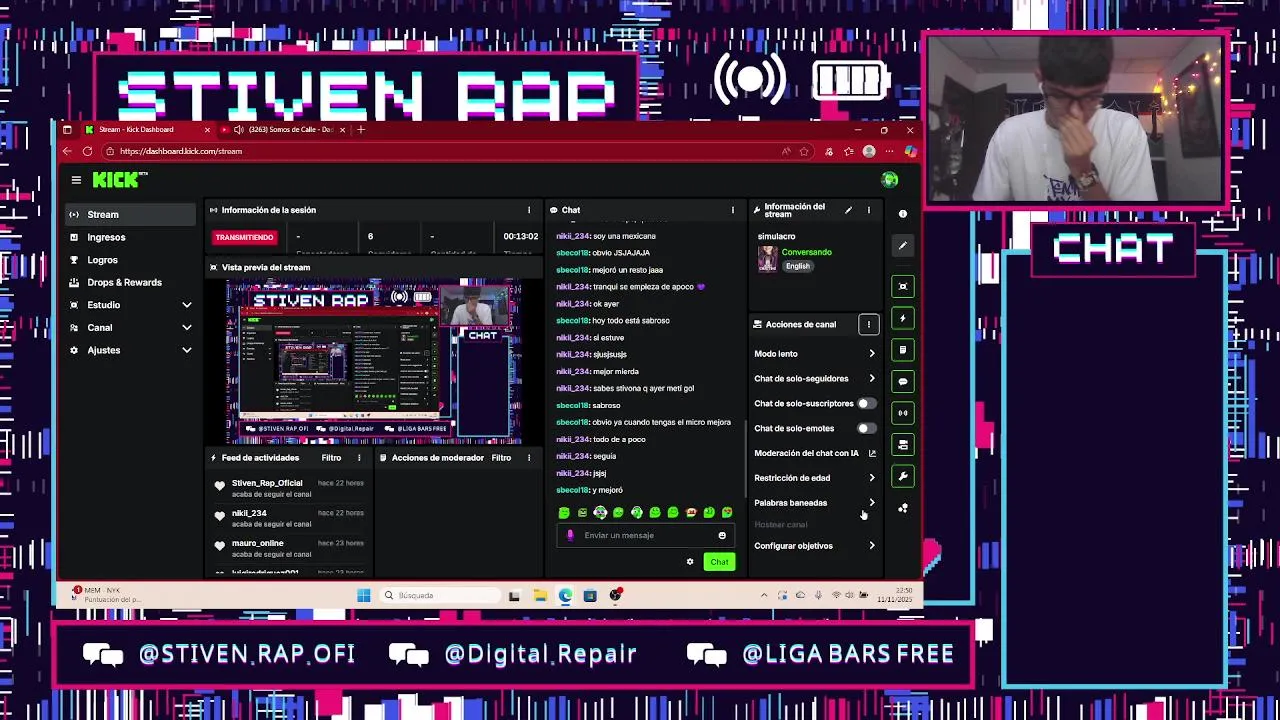Open the Windows Start button
1280x720 pixels.
click(364, 595)
